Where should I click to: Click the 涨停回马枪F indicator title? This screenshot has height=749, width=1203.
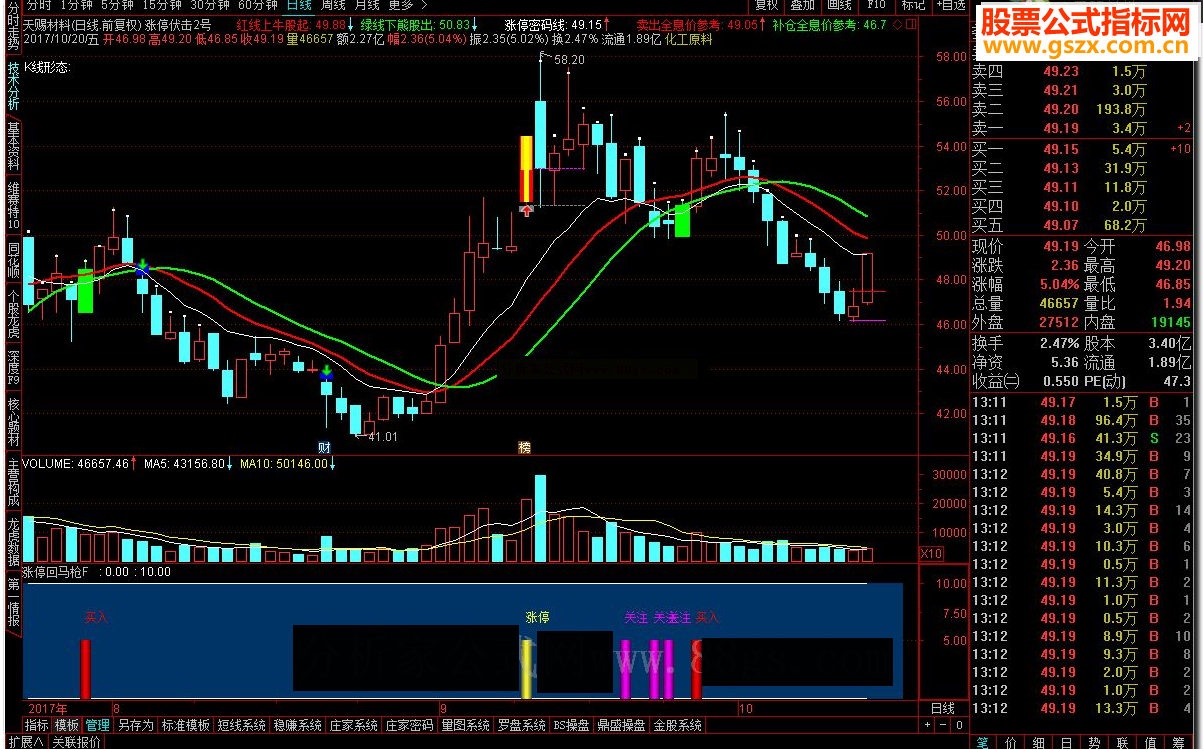(56, 572)
